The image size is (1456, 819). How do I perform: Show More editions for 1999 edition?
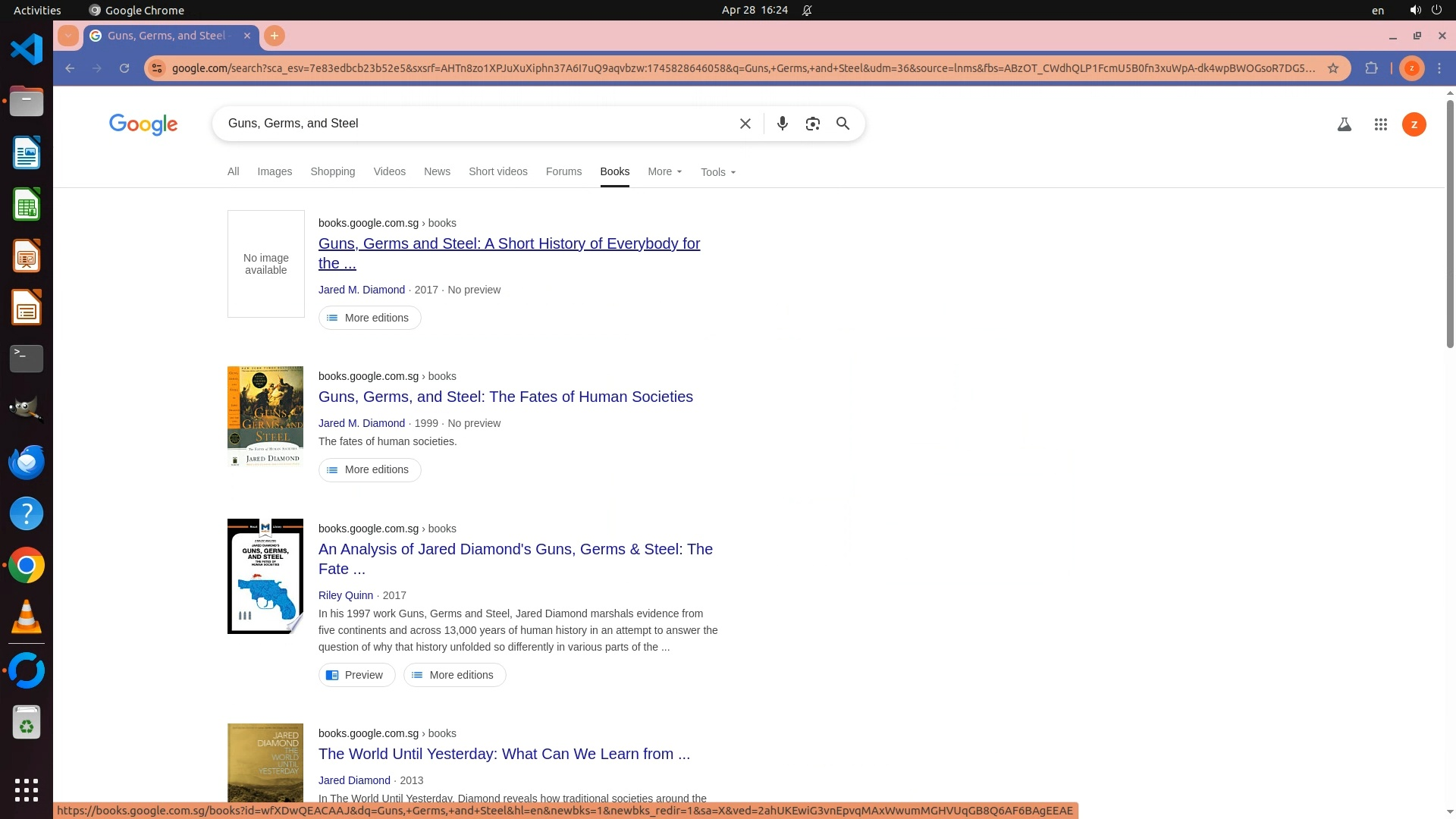[369, 470]
